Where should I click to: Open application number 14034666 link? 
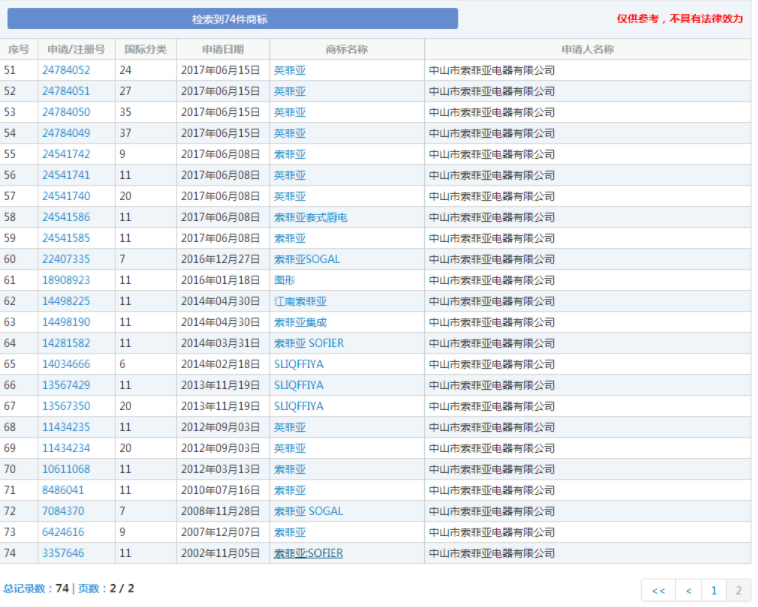66,364
